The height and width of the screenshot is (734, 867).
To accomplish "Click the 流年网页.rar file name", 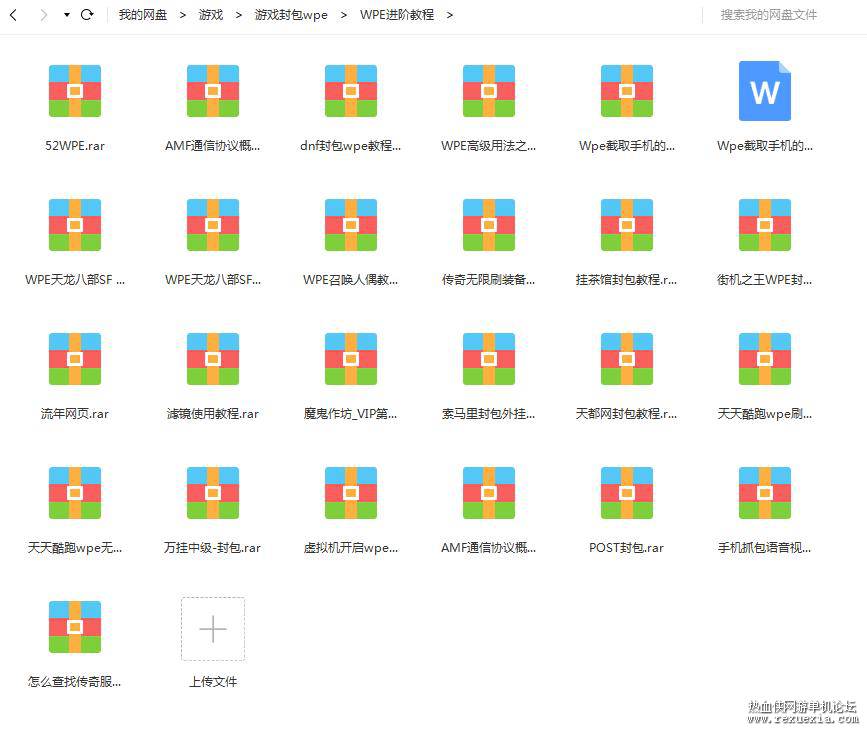I will click(75, 414).
